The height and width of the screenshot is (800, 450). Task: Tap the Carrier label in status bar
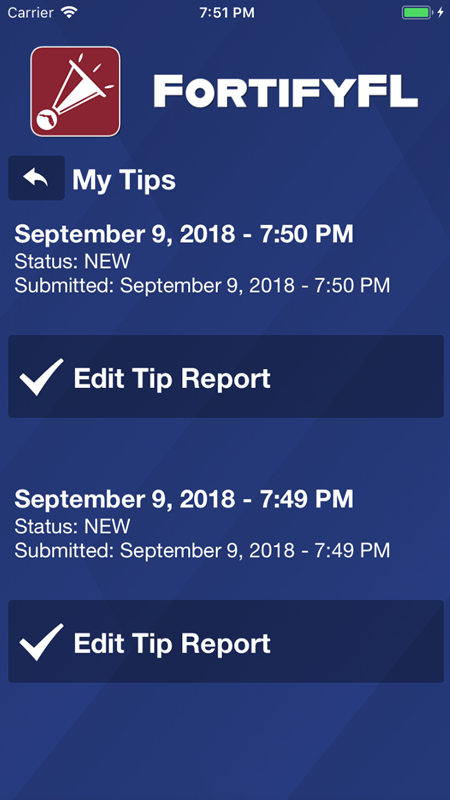[x=31, y=13]
